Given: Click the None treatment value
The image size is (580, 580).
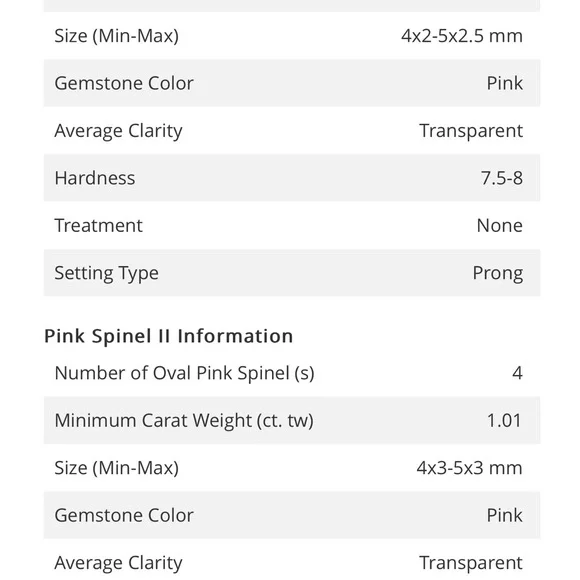Looking at the screenshot, I should click(500, 225).
